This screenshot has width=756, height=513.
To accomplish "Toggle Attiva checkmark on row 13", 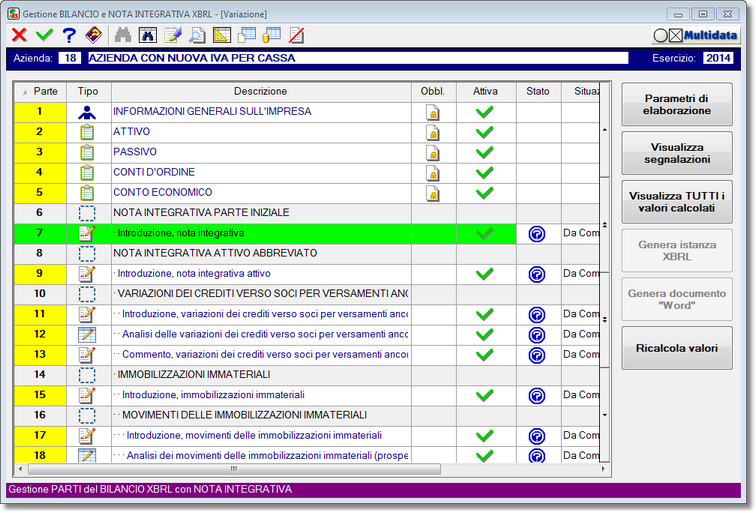I will tap(485, 355).
